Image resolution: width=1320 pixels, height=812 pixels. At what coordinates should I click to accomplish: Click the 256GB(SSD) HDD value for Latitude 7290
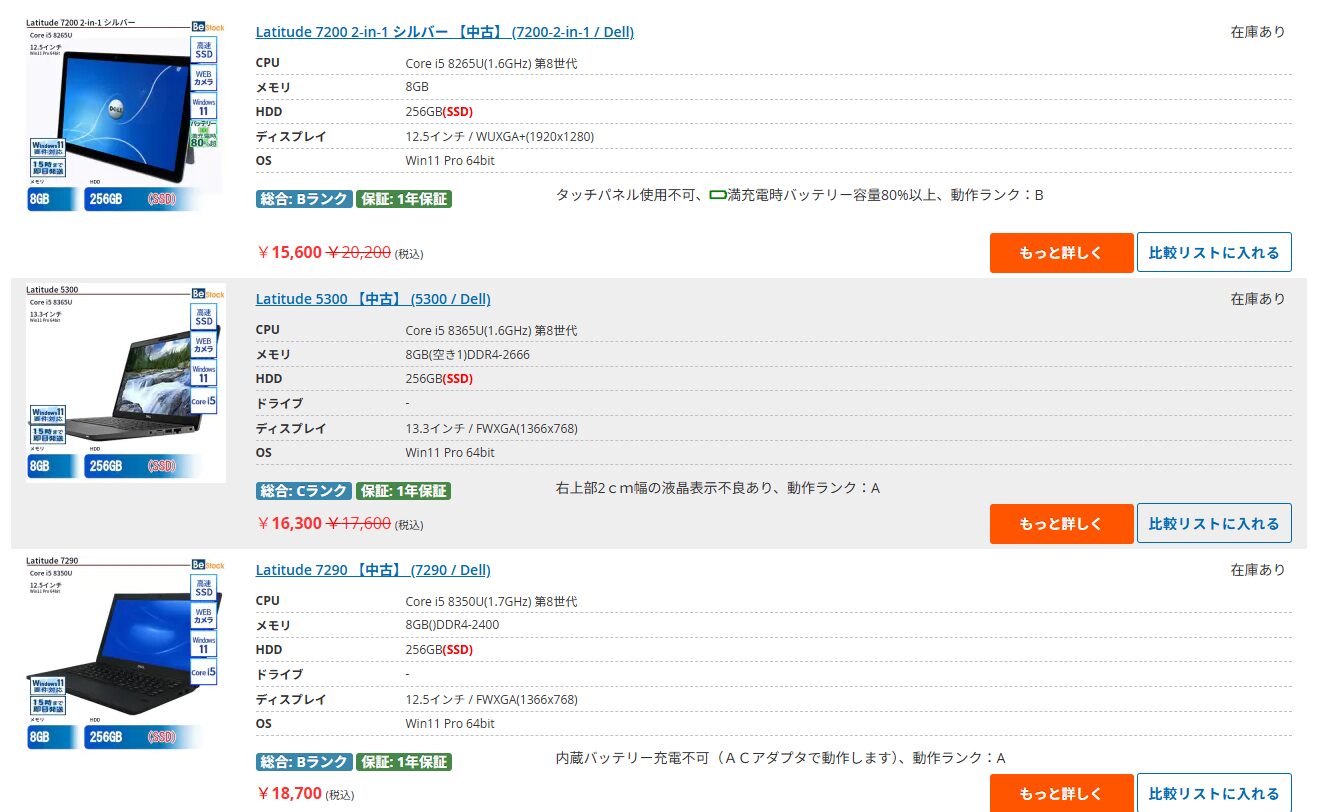pos(439,650)
